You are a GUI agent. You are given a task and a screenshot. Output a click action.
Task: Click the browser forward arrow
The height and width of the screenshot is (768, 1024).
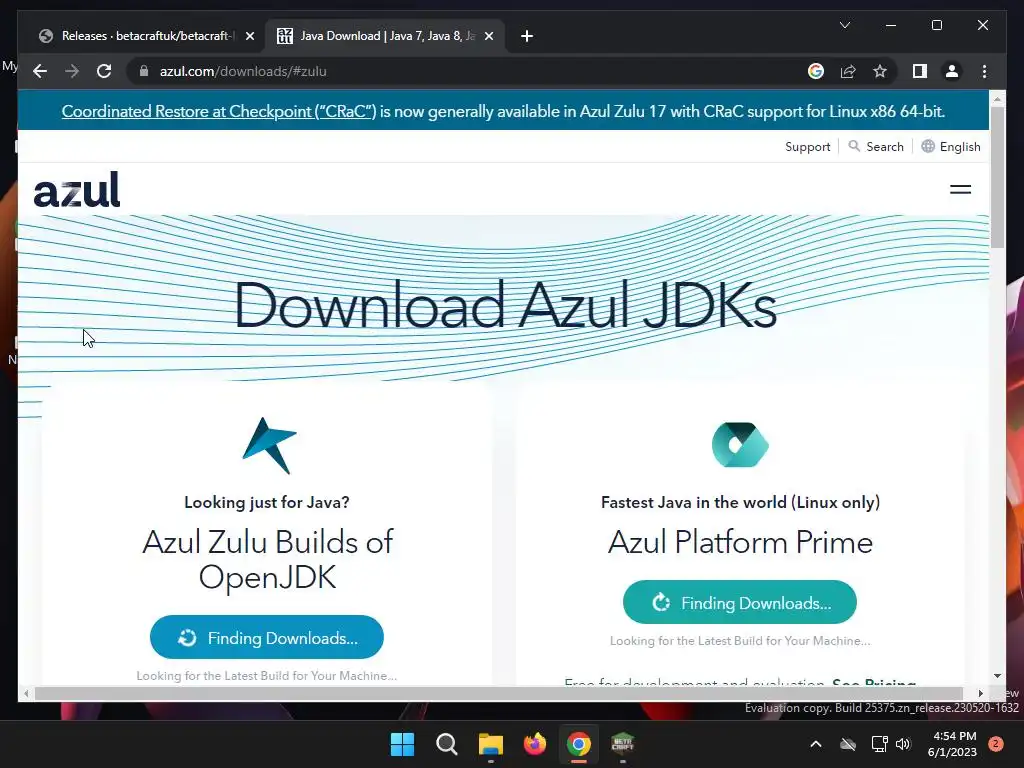(72, 71)
